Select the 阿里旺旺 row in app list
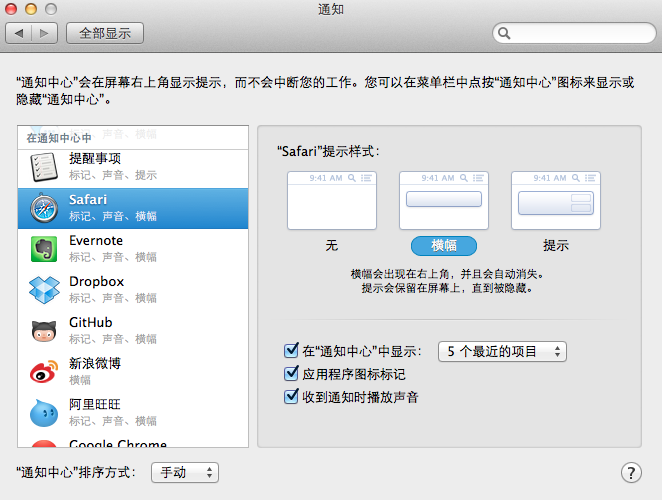The height and width of the screenshot is (500, 662). pyautogui.click(x=133, y=413)
